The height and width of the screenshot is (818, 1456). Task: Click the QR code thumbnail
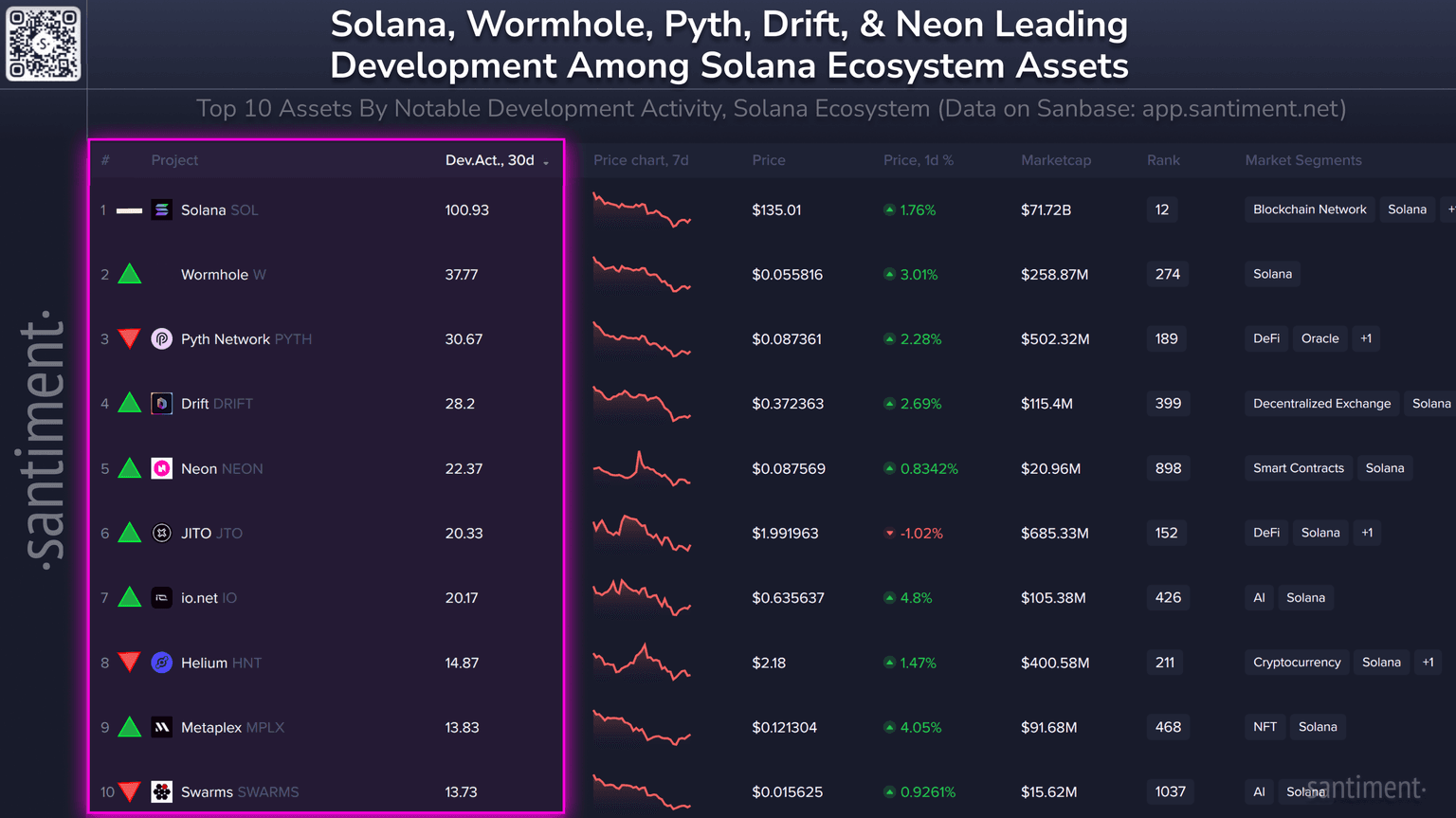click(x=44, y=44)
